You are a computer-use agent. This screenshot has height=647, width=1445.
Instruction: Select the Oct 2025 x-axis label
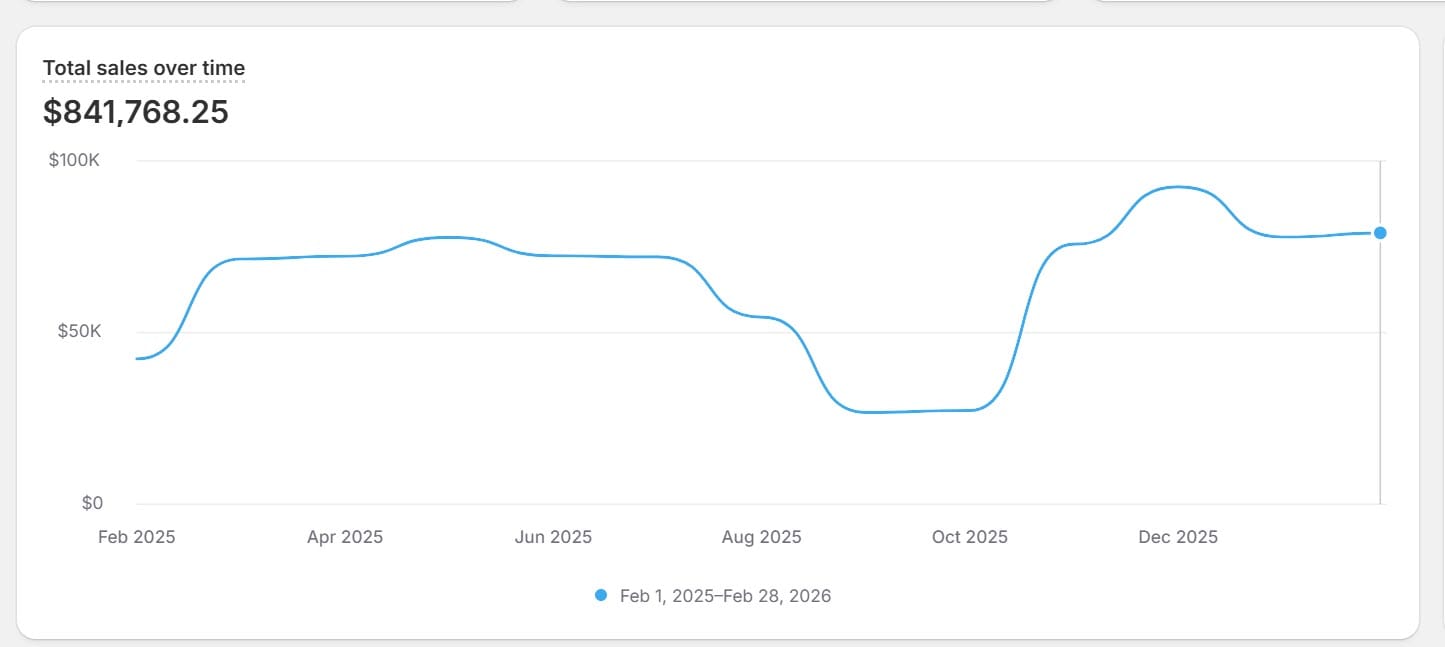[x=969, y=537]
